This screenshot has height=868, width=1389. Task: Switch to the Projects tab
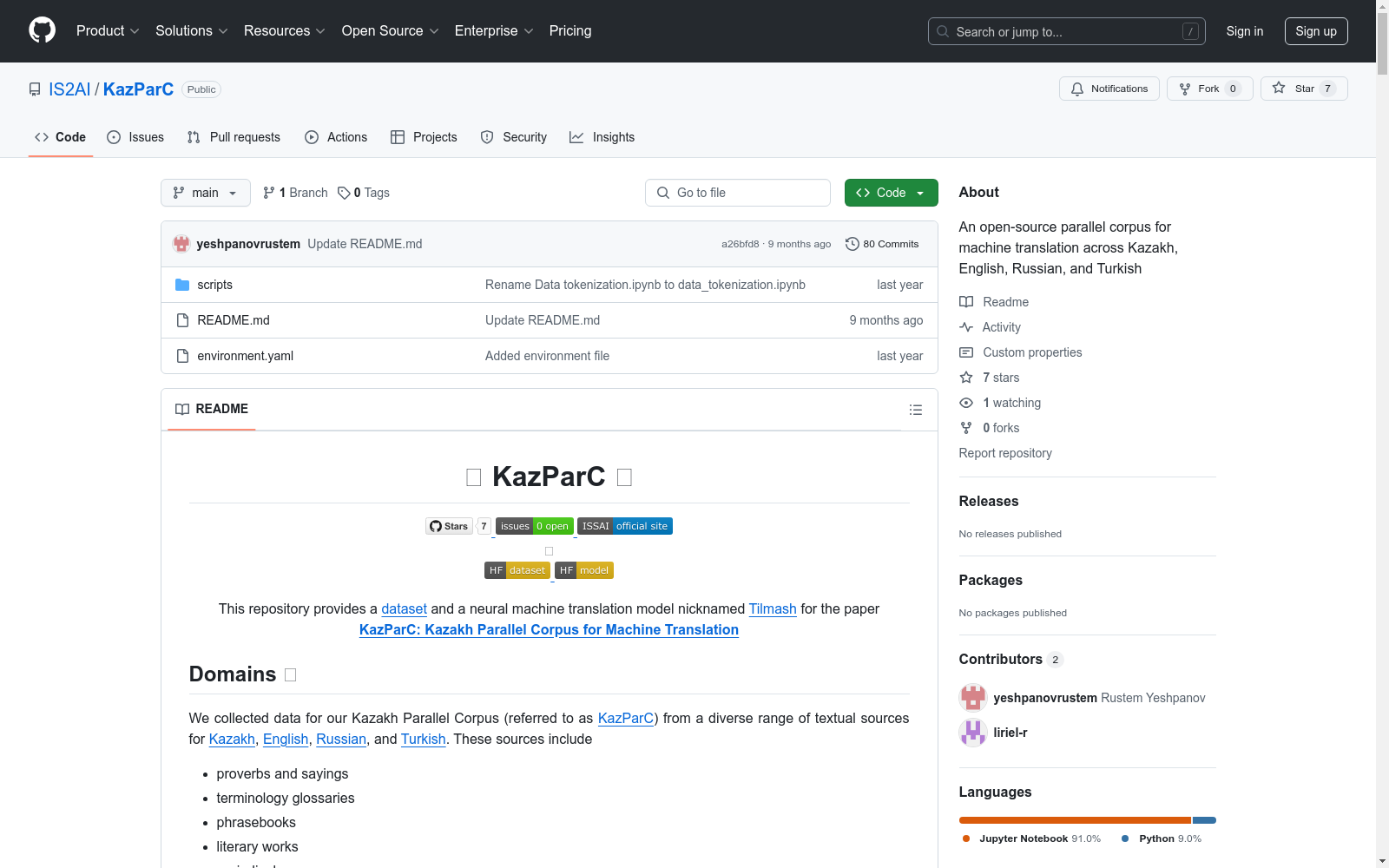click(x=424, y=137)
